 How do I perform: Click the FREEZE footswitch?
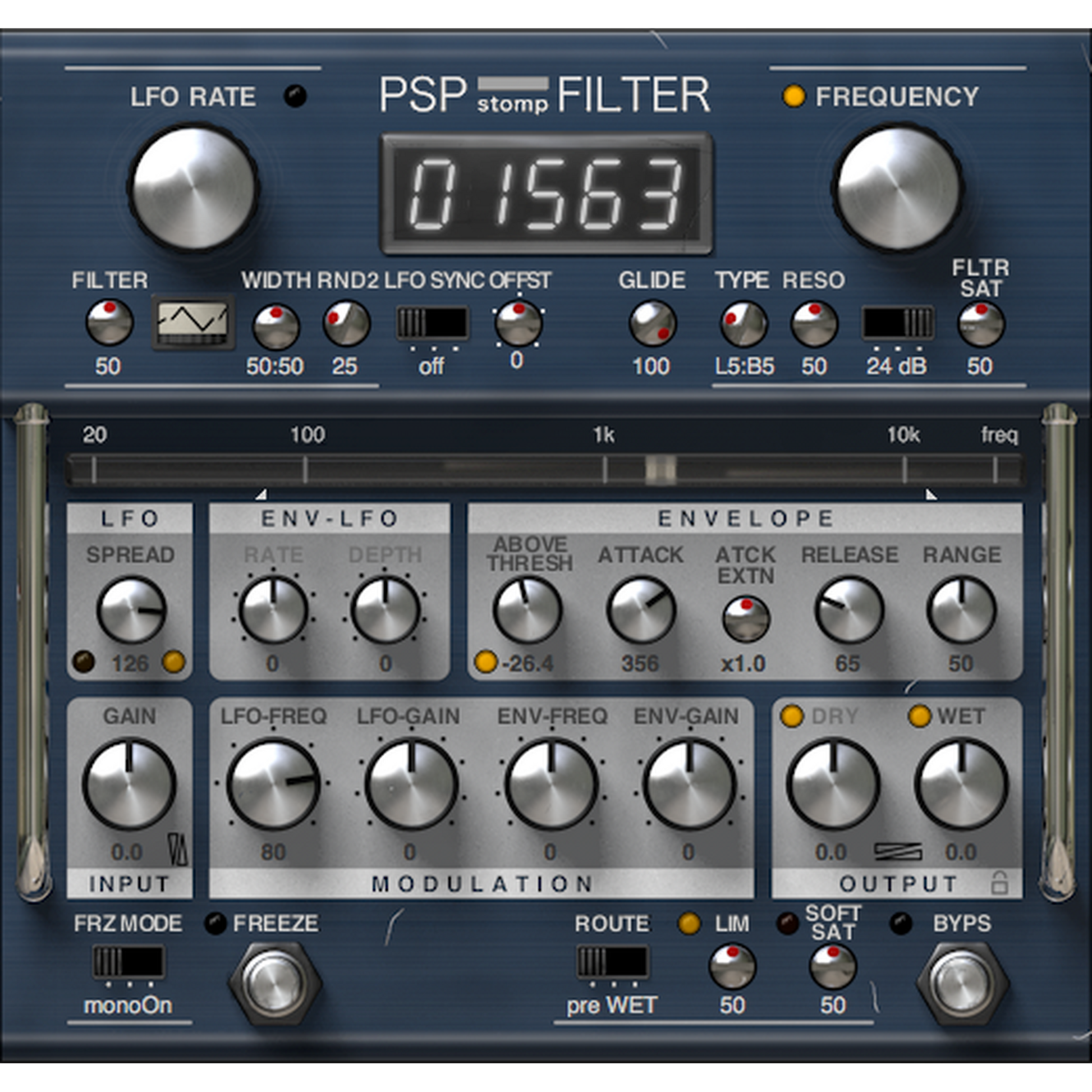tap(276, 984)
